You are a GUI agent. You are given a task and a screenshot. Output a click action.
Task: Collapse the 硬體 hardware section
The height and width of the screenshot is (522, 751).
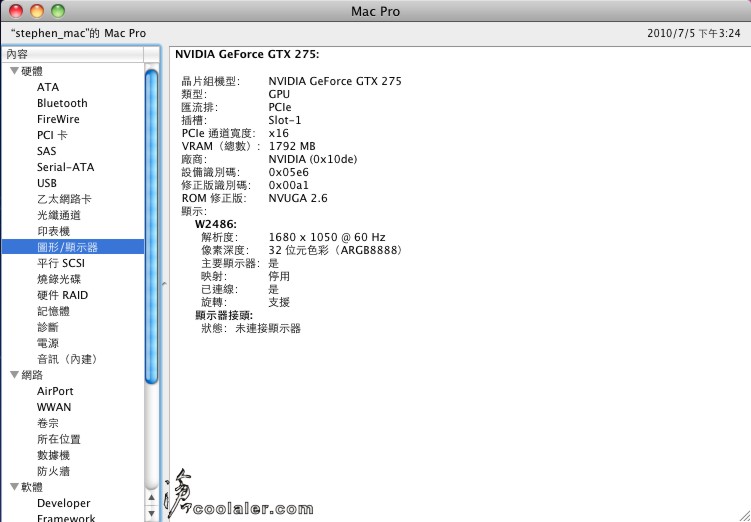(15, 71)
